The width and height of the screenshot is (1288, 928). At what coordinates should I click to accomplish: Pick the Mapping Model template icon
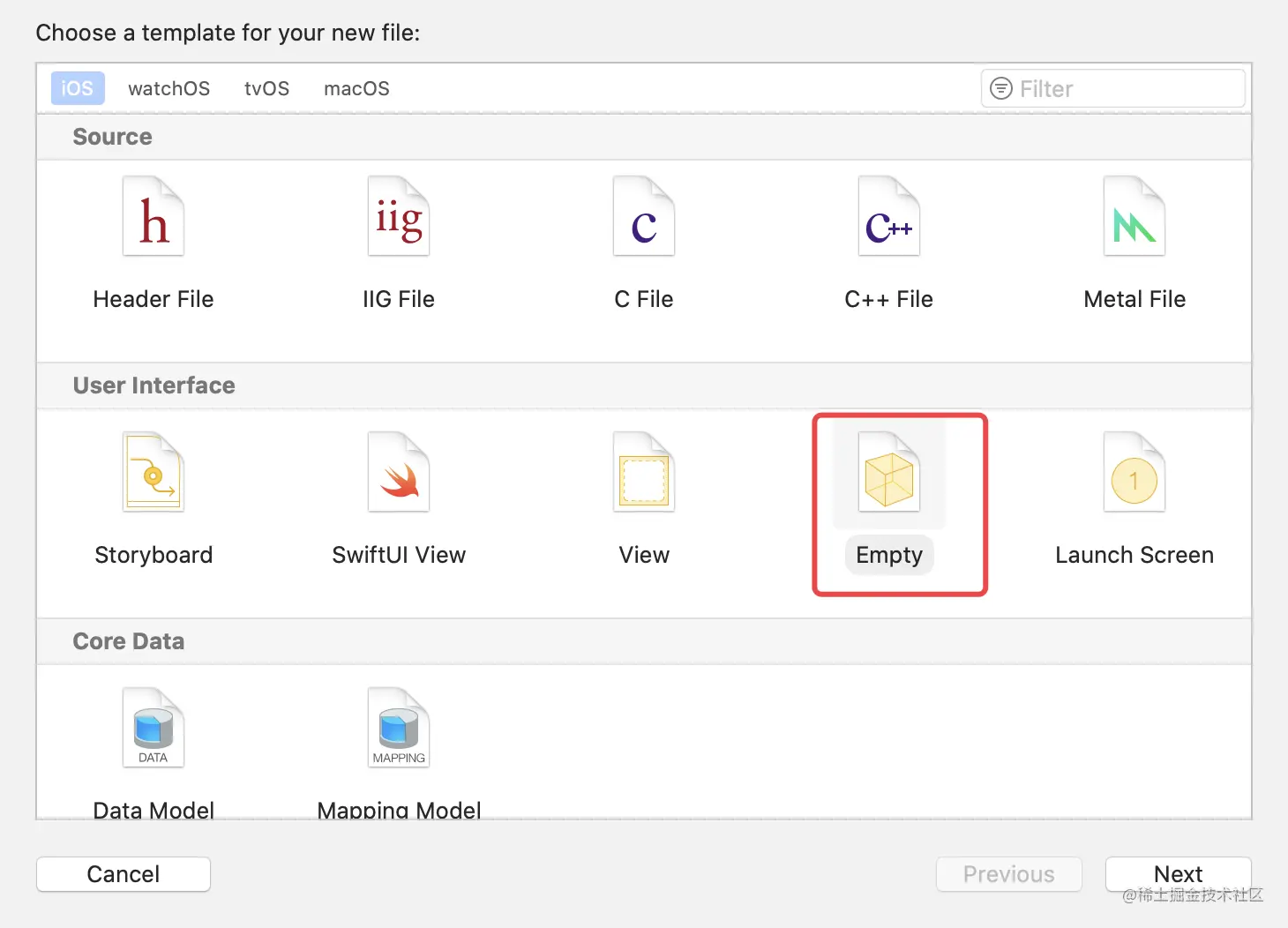pyautogui.click(x=399, y=729)
